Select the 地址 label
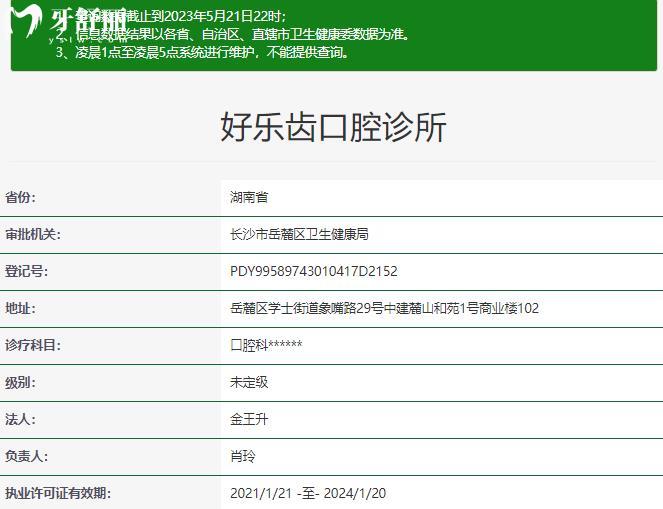The image size is (663, 509). (20, 308)
